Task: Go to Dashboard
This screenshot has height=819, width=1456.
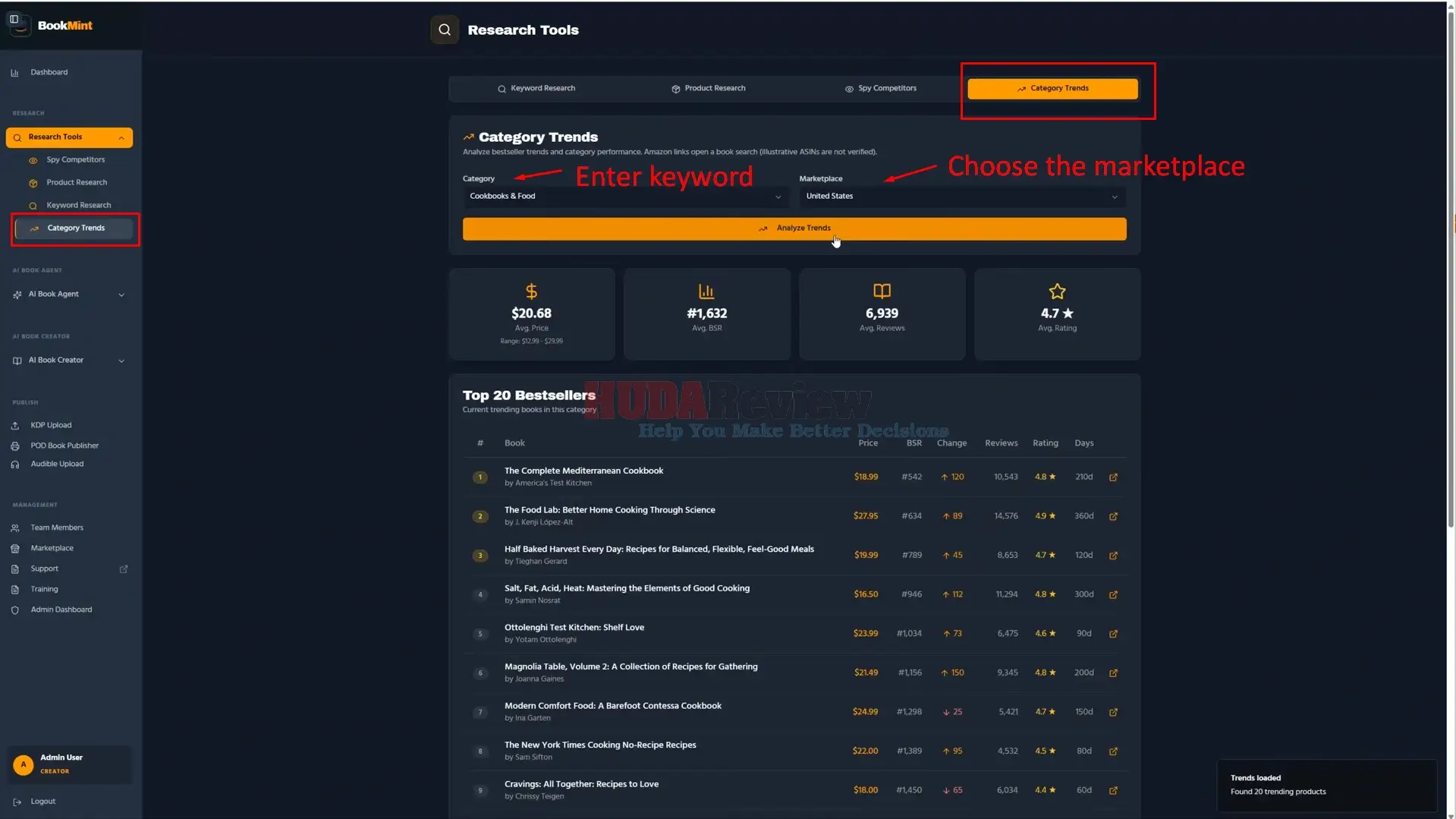Action: [x=49, y=73]
